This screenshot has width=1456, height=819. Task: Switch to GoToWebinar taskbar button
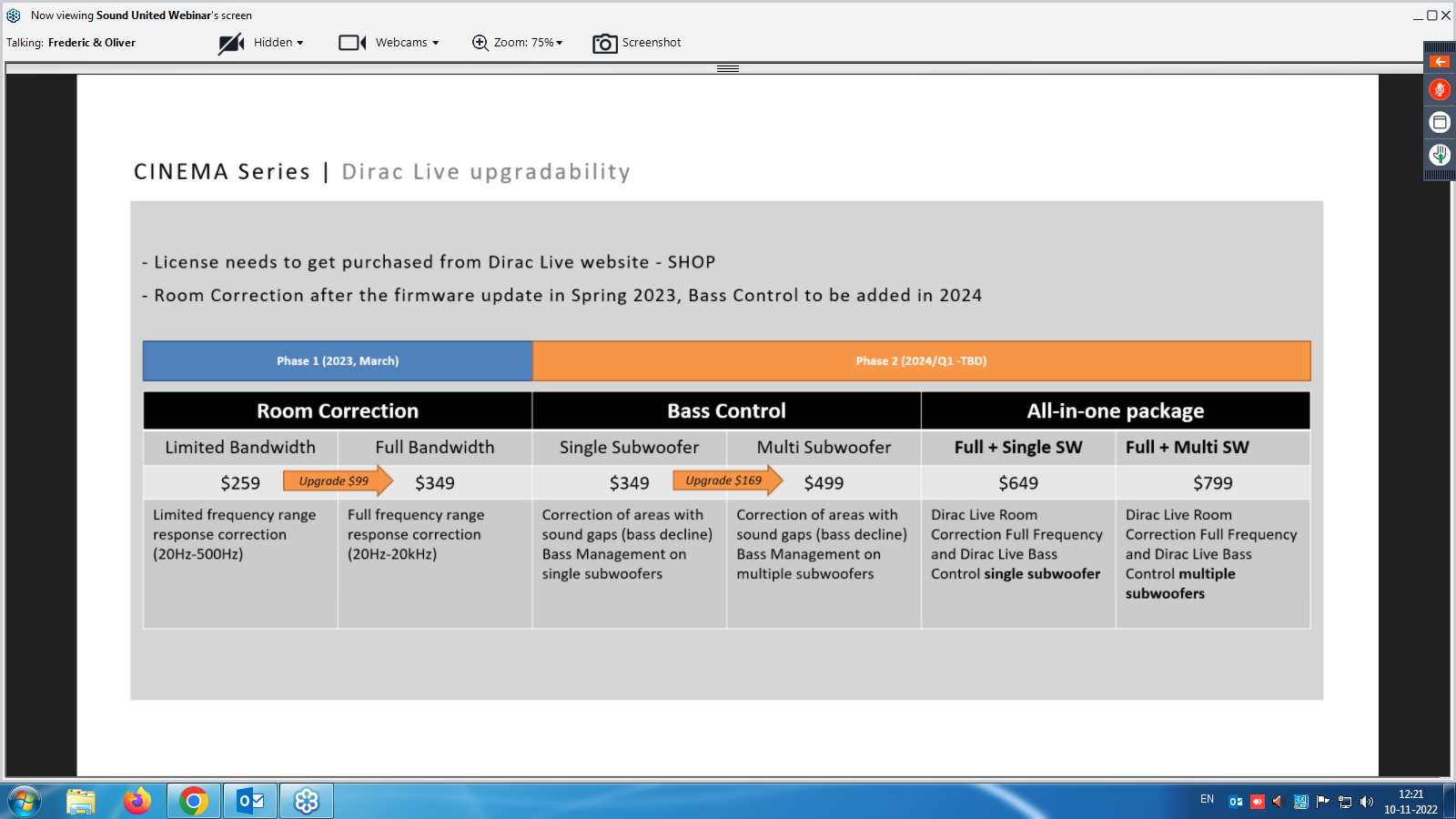pyautogui.click(x=307, y=801)
